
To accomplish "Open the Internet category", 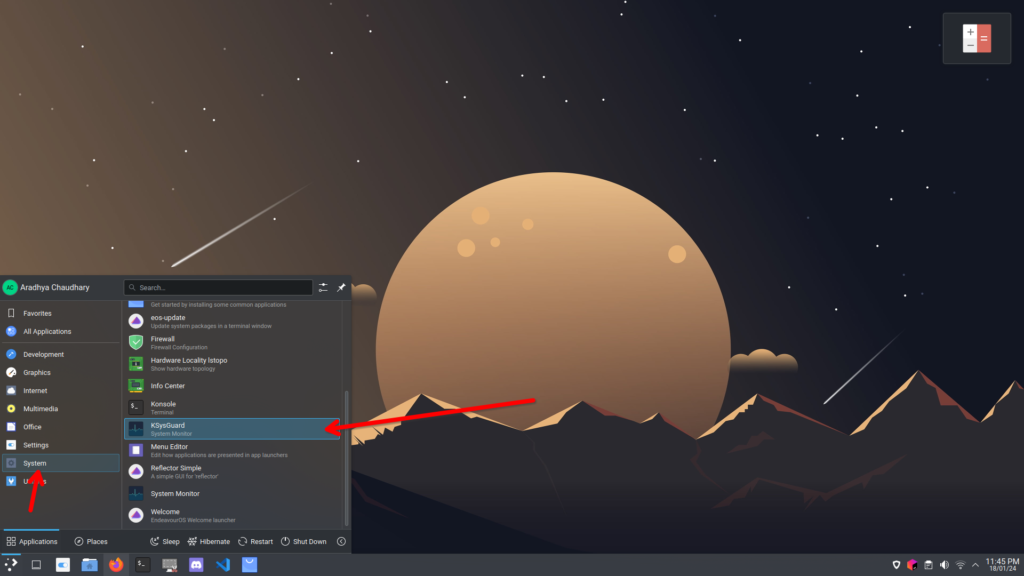I will [61, 391].
